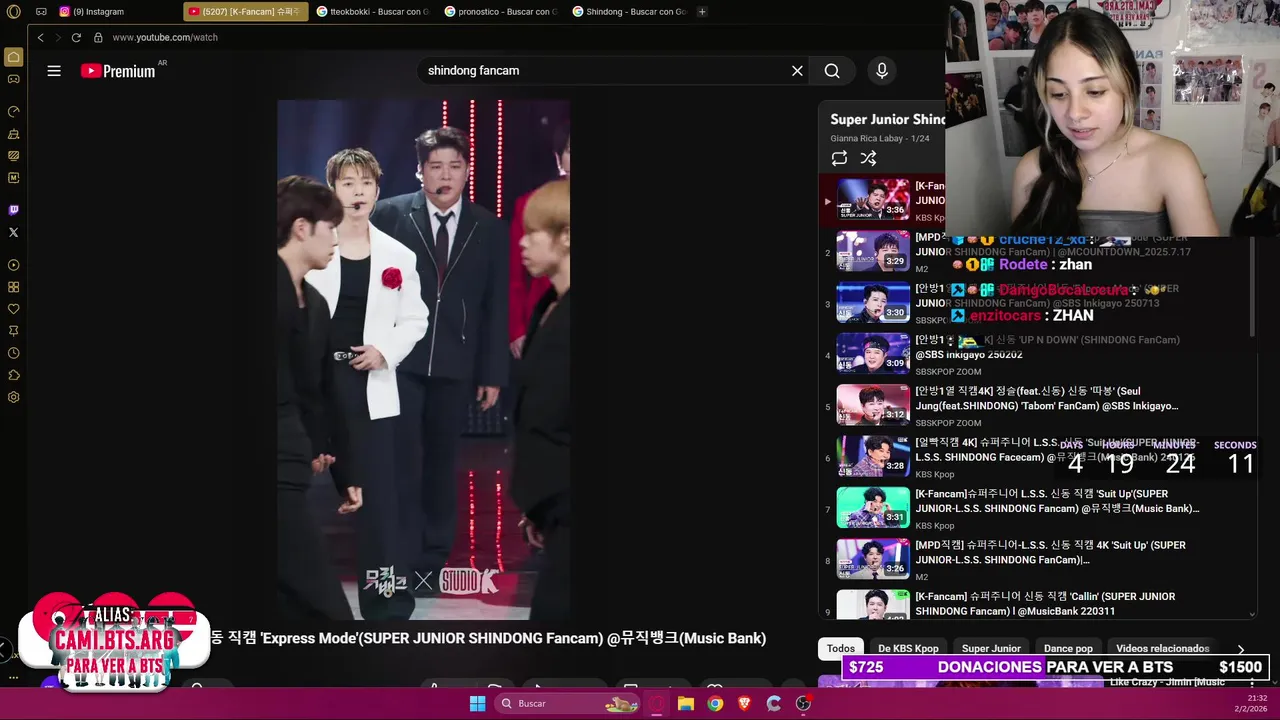Open the striped panel sidebar icon

[x=13, y=156]
